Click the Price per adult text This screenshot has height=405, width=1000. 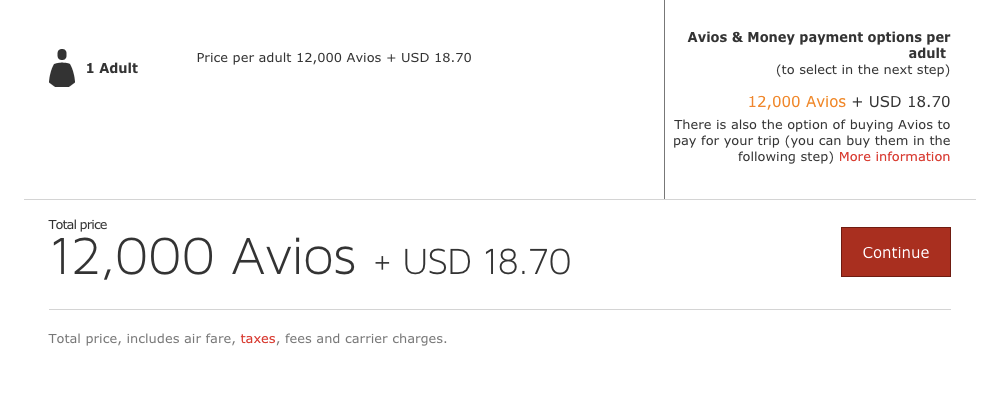(334, 57)
